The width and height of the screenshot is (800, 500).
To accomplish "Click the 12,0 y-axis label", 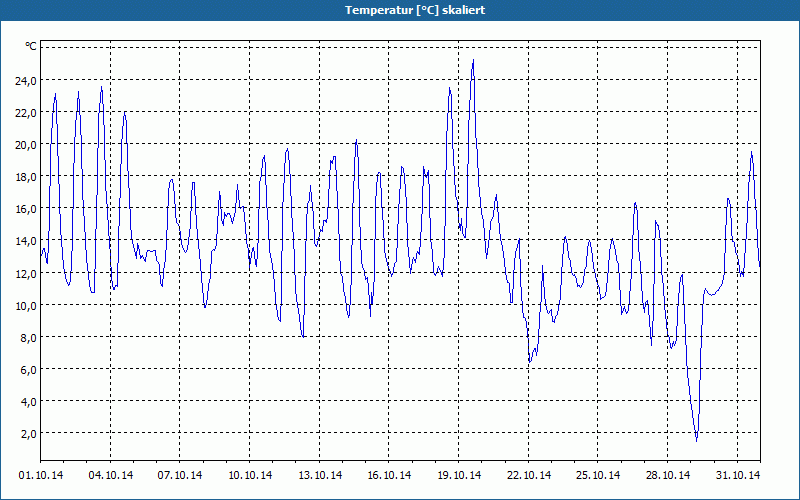I will pos(27,273).
